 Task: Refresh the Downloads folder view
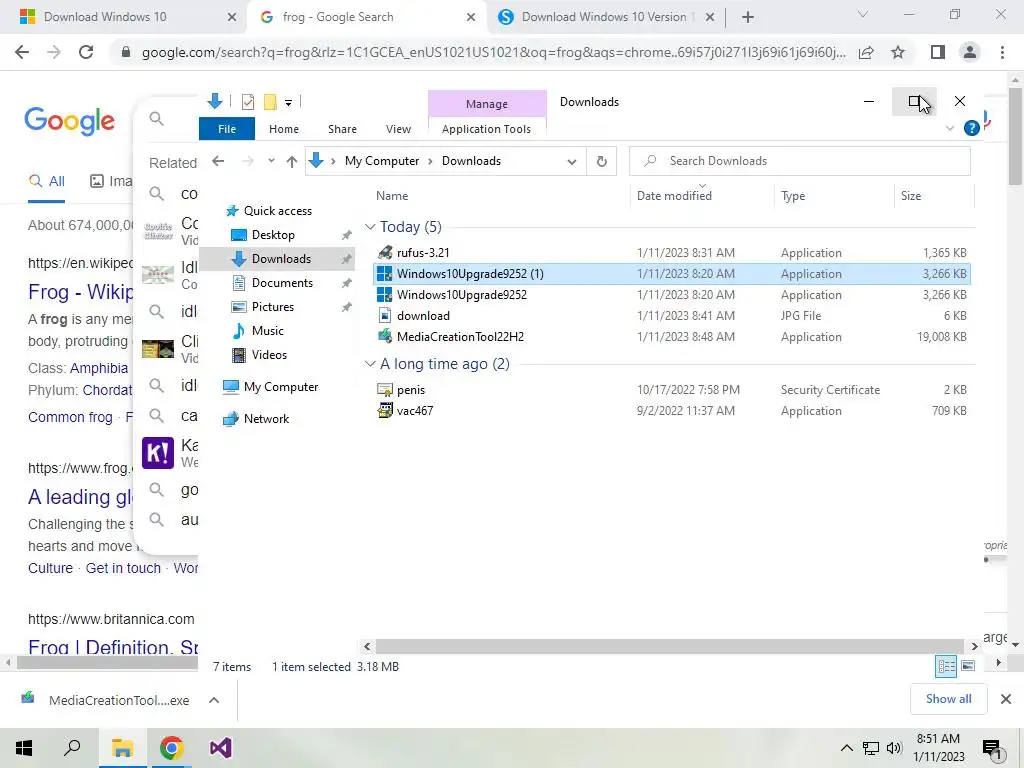point(601,161)
